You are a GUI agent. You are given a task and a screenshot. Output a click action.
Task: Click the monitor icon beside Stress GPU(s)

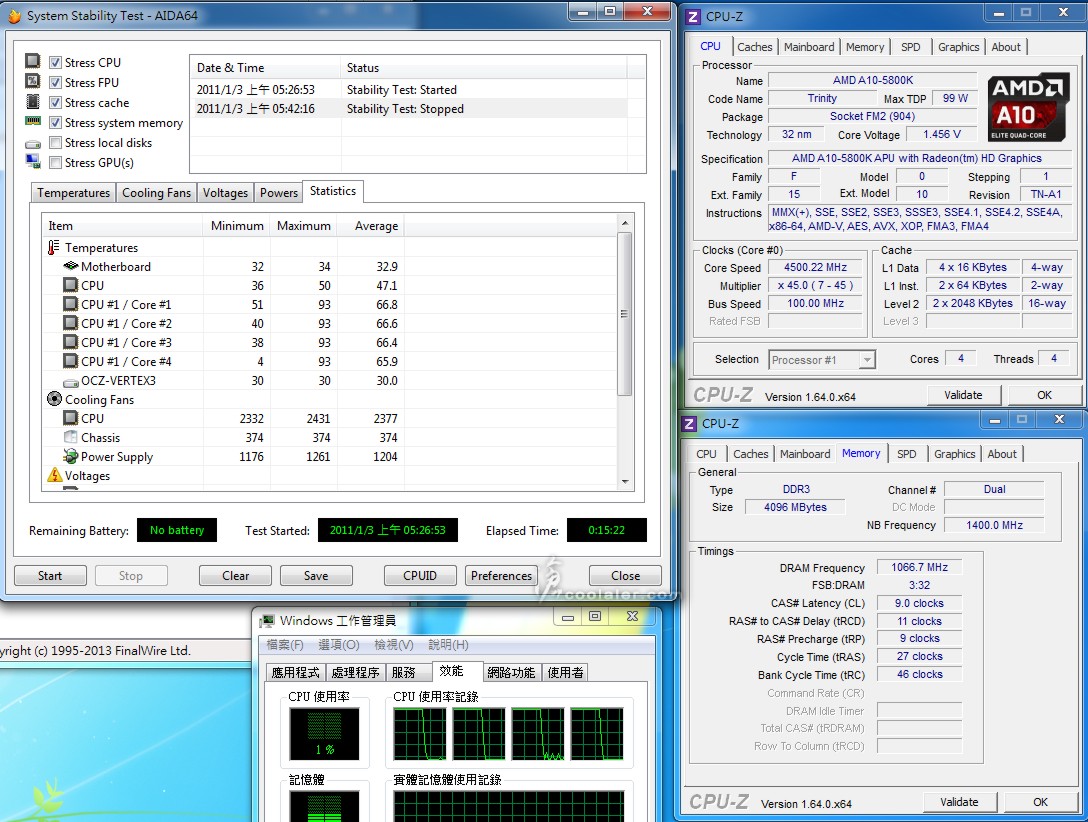[33, 161]
